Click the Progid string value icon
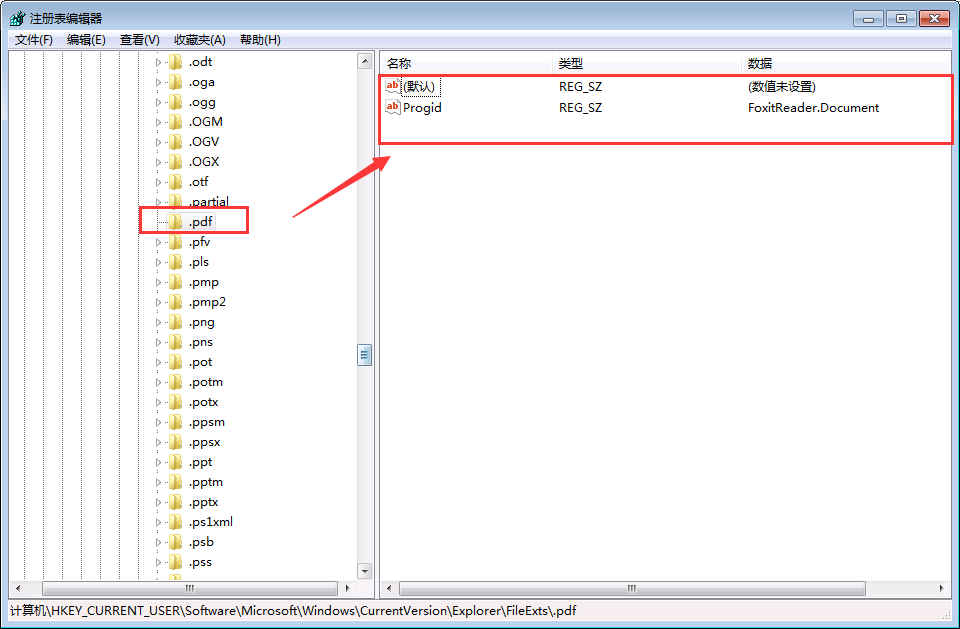Screen dimensions: 960x629 393,107
